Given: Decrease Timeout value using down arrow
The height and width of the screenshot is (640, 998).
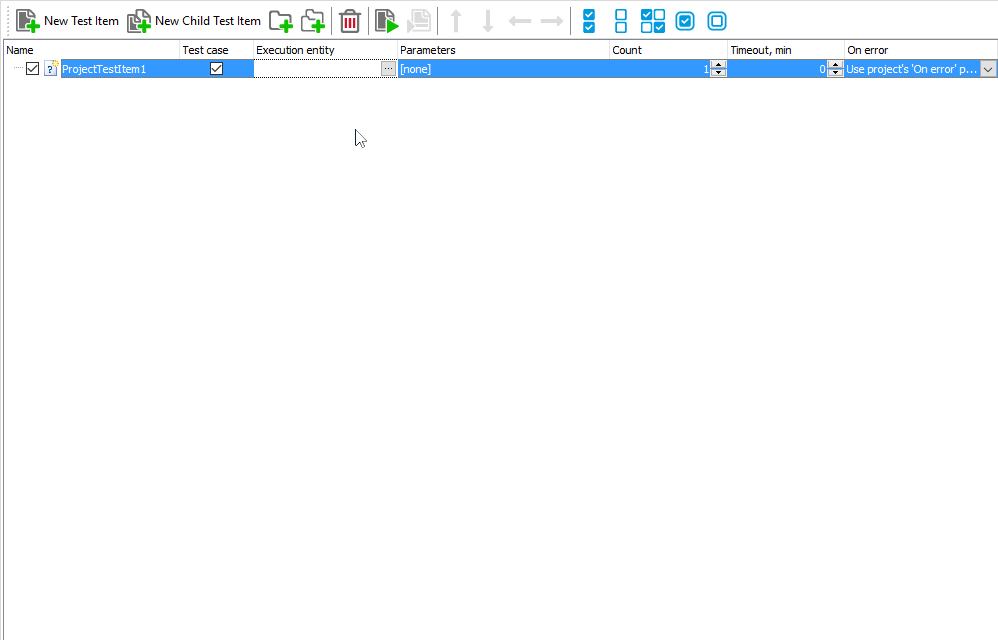Looking at the screenshot, I should (836, 73).
